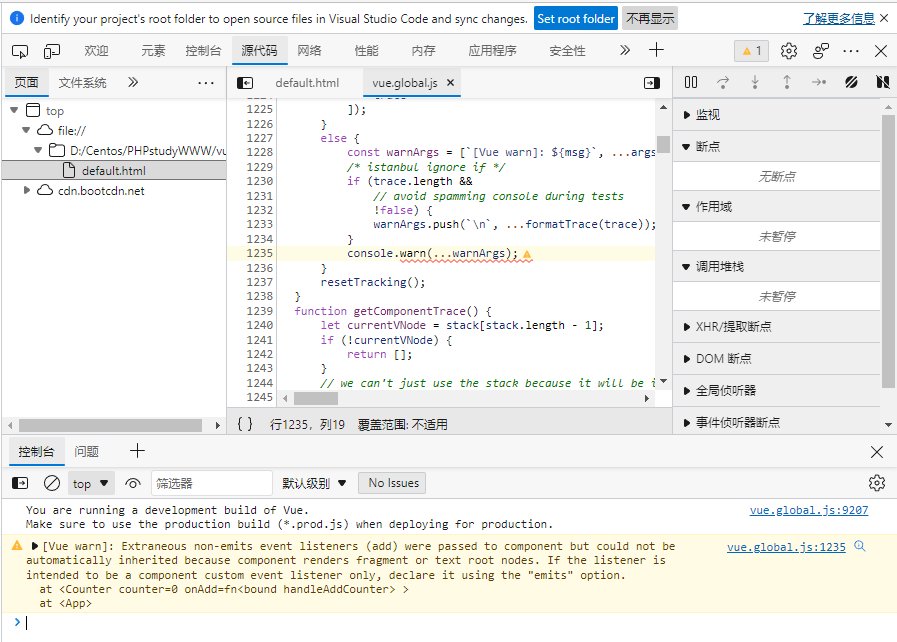
Task: Click the 不再显示 button
Action: [x=650, y=18]
